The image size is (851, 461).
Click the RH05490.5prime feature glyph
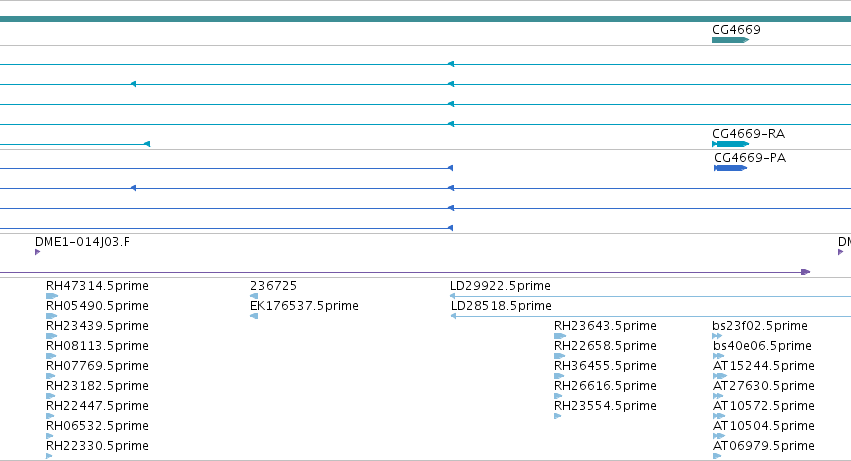pos(52,316)
